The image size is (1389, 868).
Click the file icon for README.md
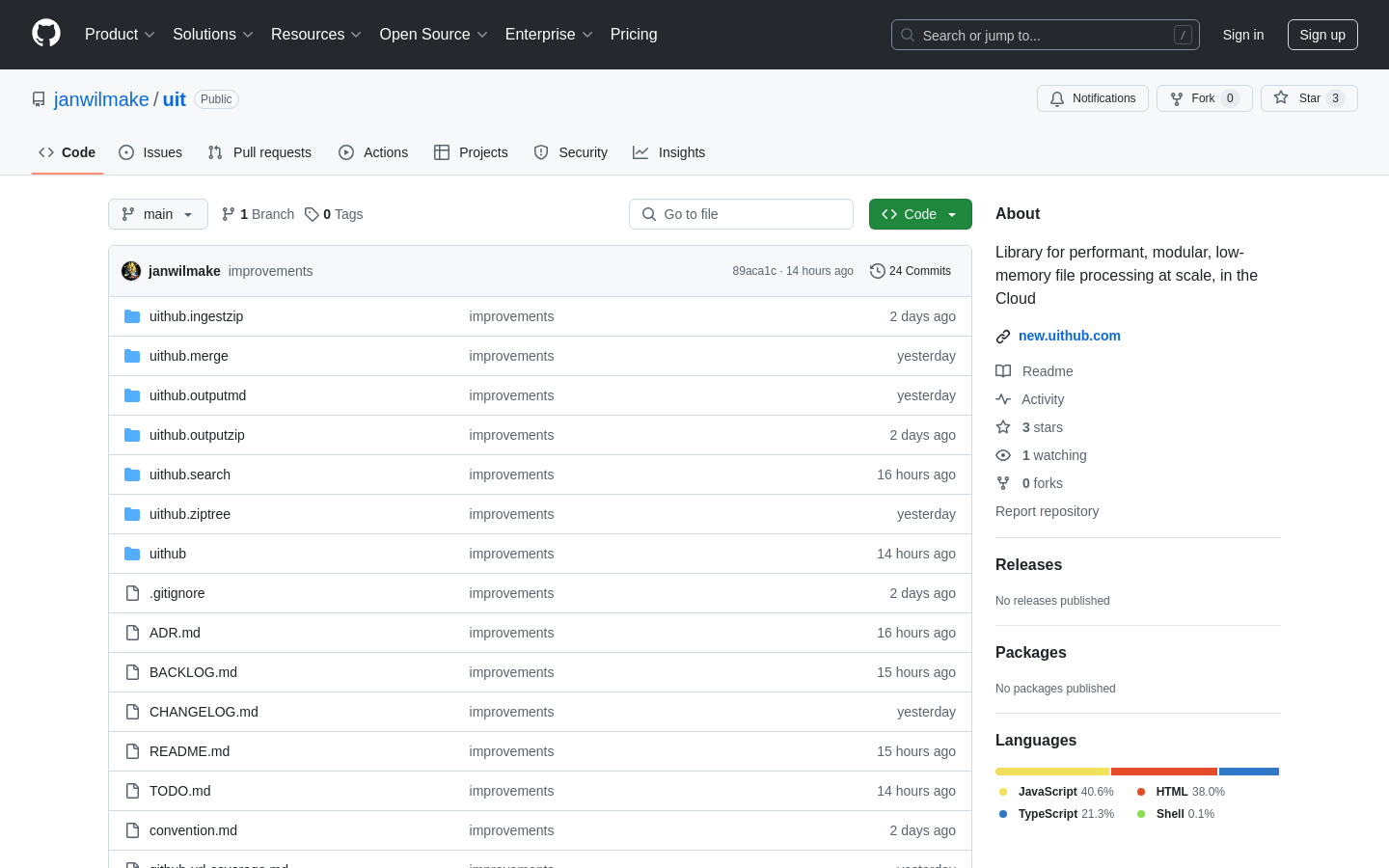(132, 751)
